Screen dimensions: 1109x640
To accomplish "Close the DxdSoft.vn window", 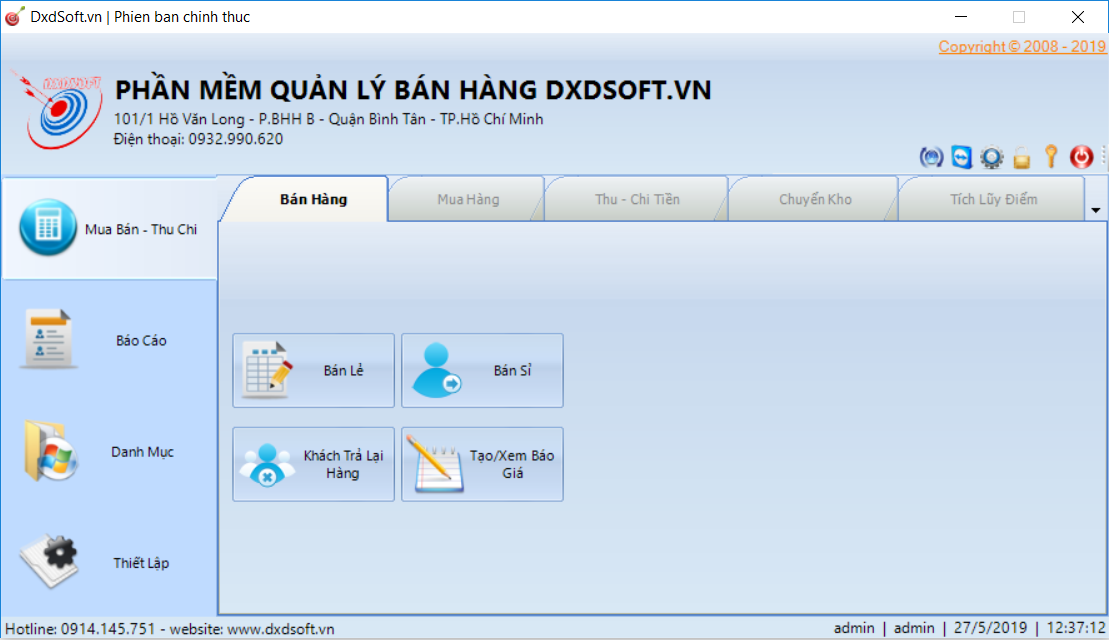I will pyautogui.click(x=1077, y=16).
